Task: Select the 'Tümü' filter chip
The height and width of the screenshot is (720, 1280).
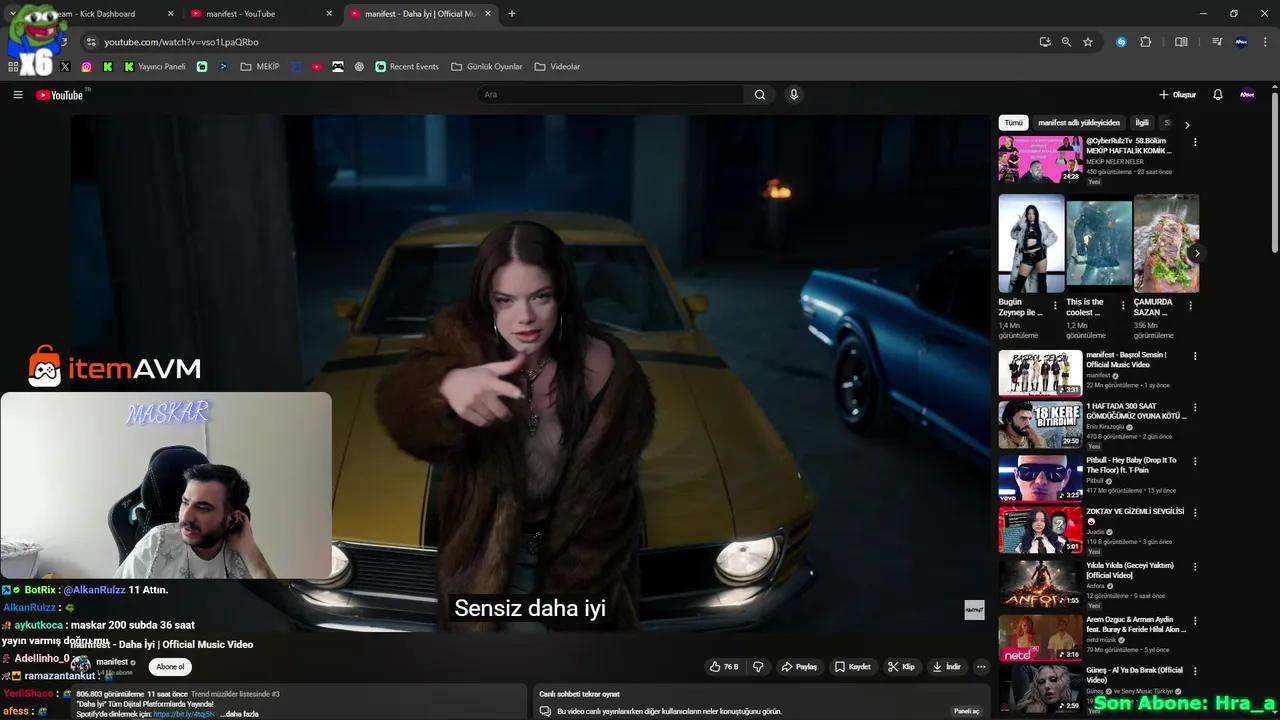Action: [1014, 123]
